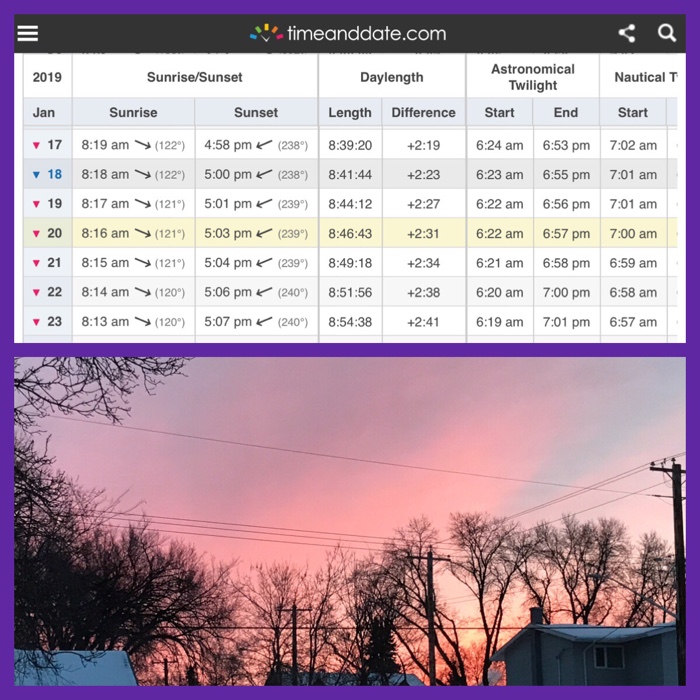The width and height of the screenshot is (700, 700).
Task: Click the Difference column header
Action: click(423, 113)
